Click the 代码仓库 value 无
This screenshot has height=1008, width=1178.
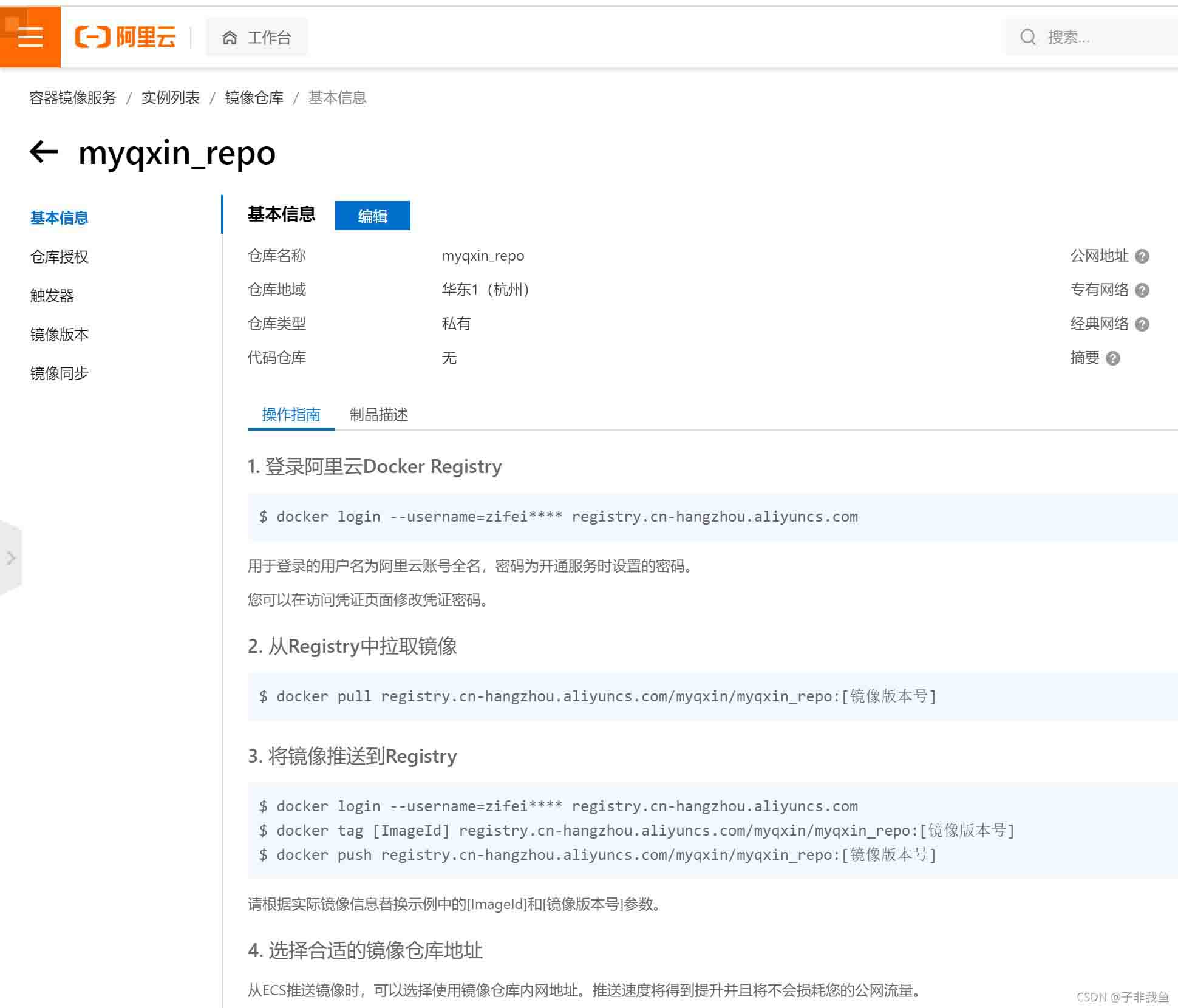(449, 358)
